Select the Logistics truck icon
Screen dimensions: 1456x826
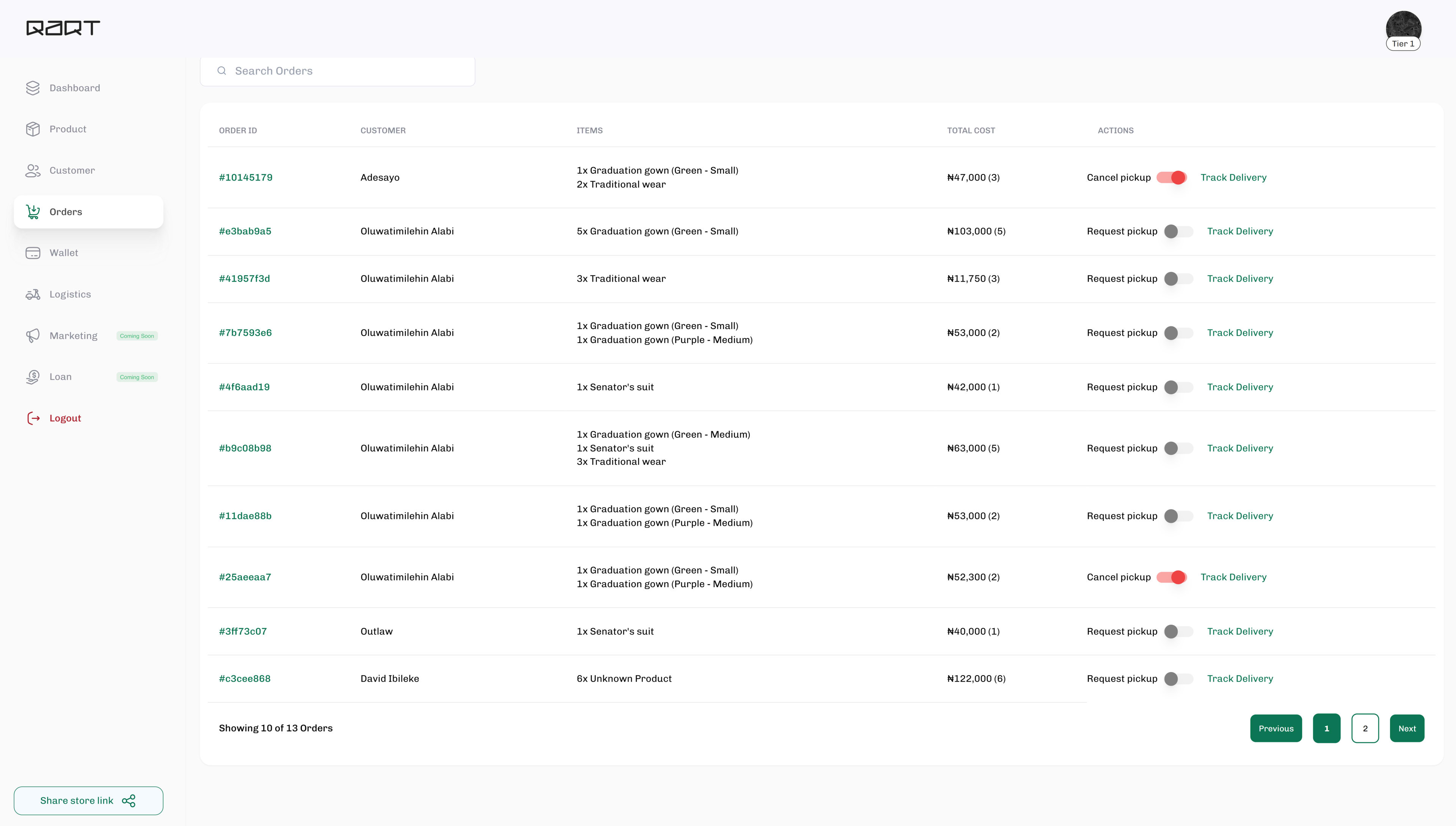32,294
